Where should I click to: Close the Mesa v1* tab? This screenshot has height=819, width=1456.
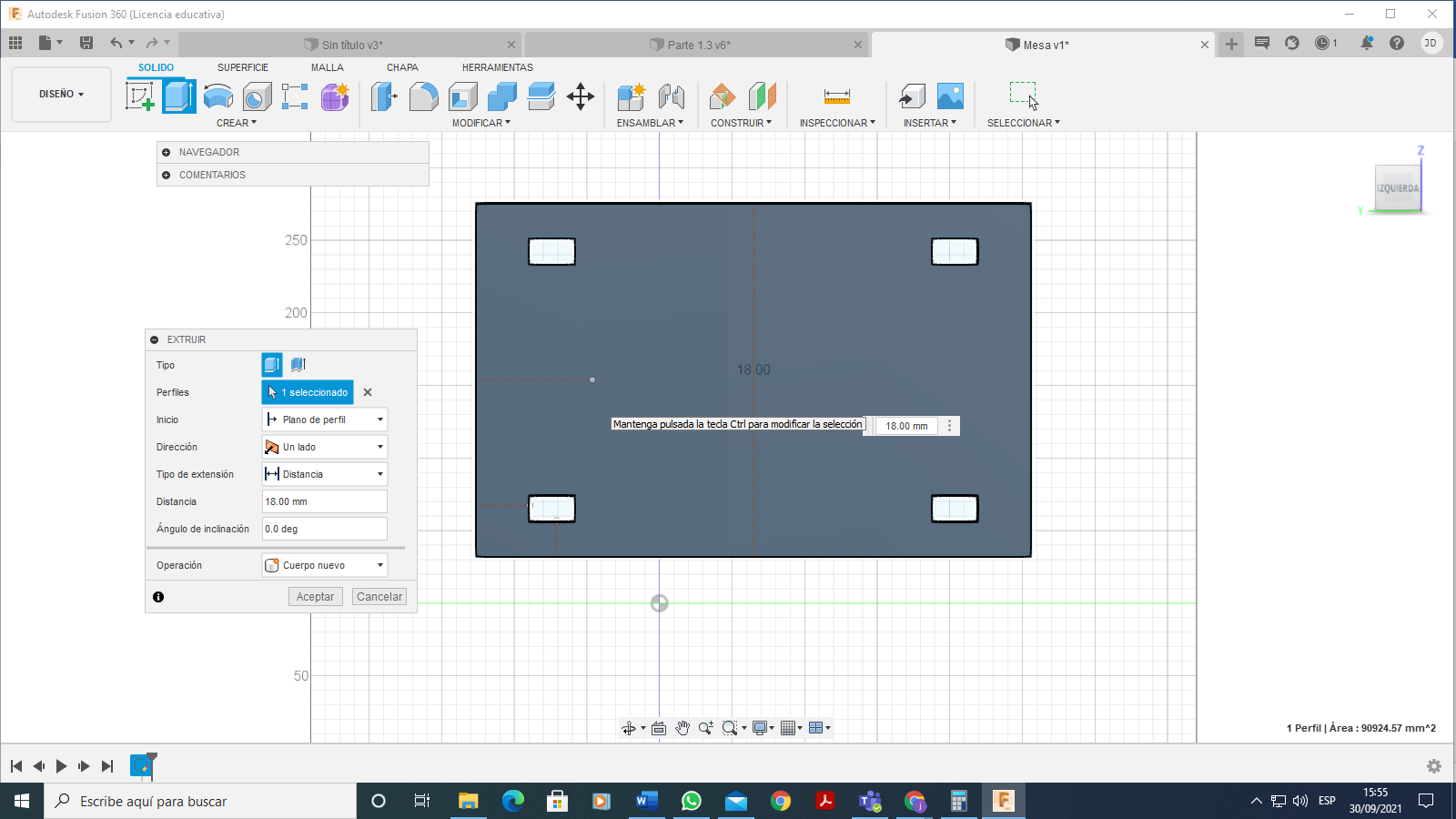tap(1205, 45)
